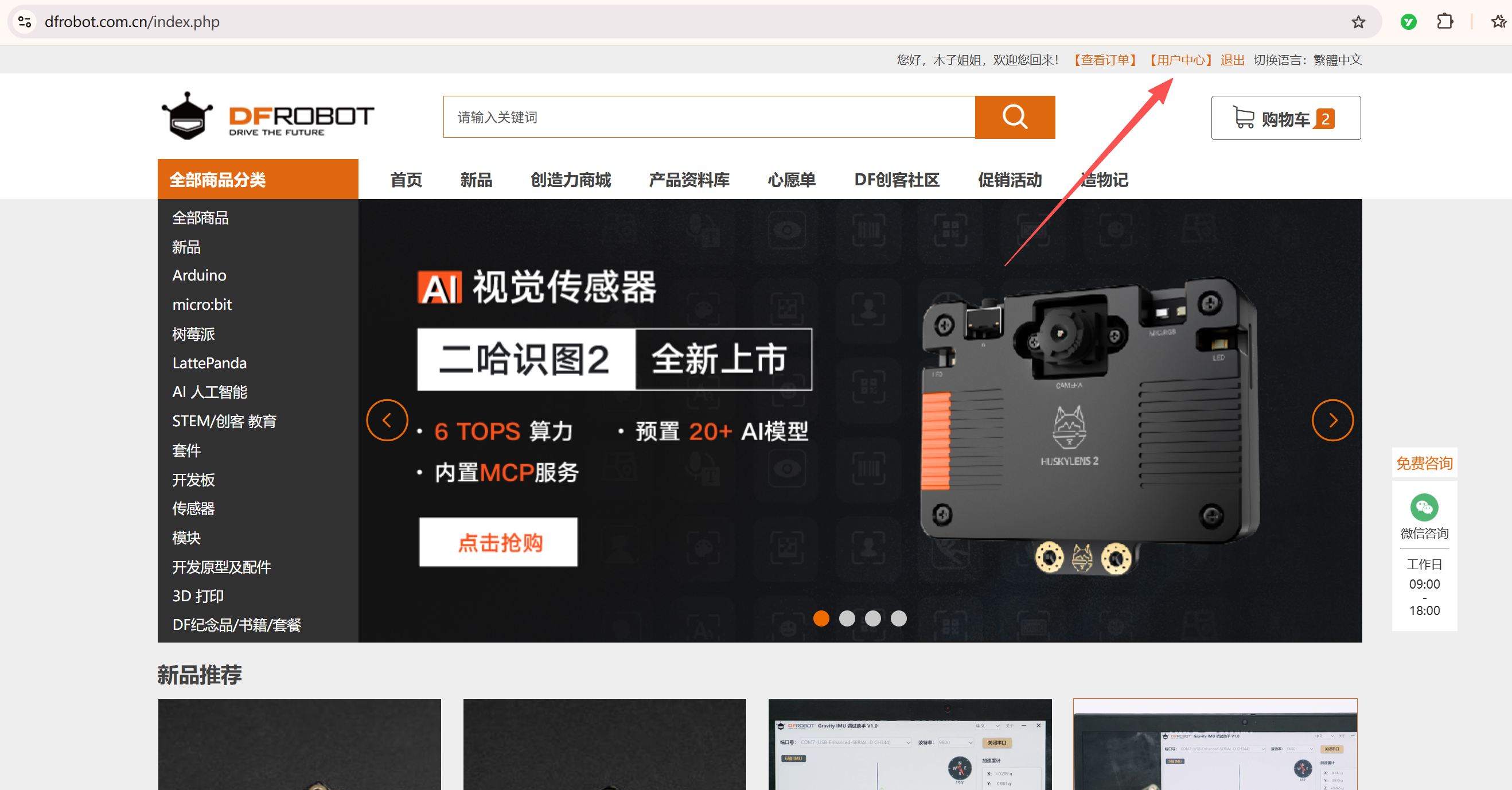Click the cart item count badge 2
Viewport: 1512px width, 790px height.
(x=1325, y=119)
